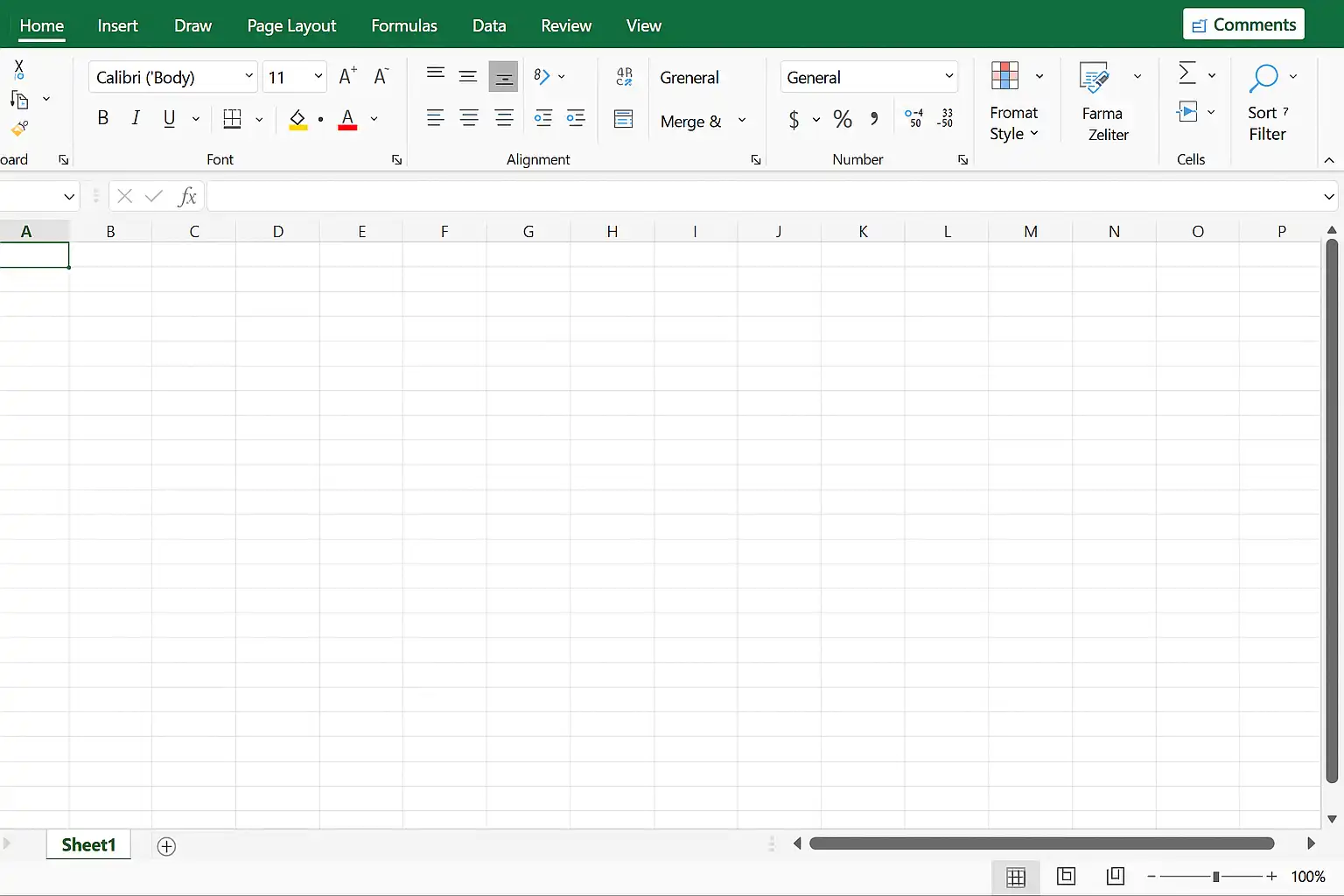Open the Formulas ribbon tab
Image resolution: width=1344 pixels, height=896 pixels.
pos(403,25)
